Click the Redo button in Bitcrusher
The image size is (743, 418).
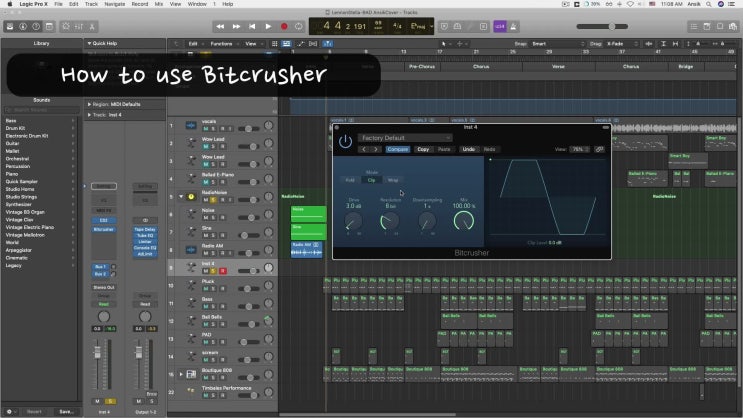pos(489,149)
